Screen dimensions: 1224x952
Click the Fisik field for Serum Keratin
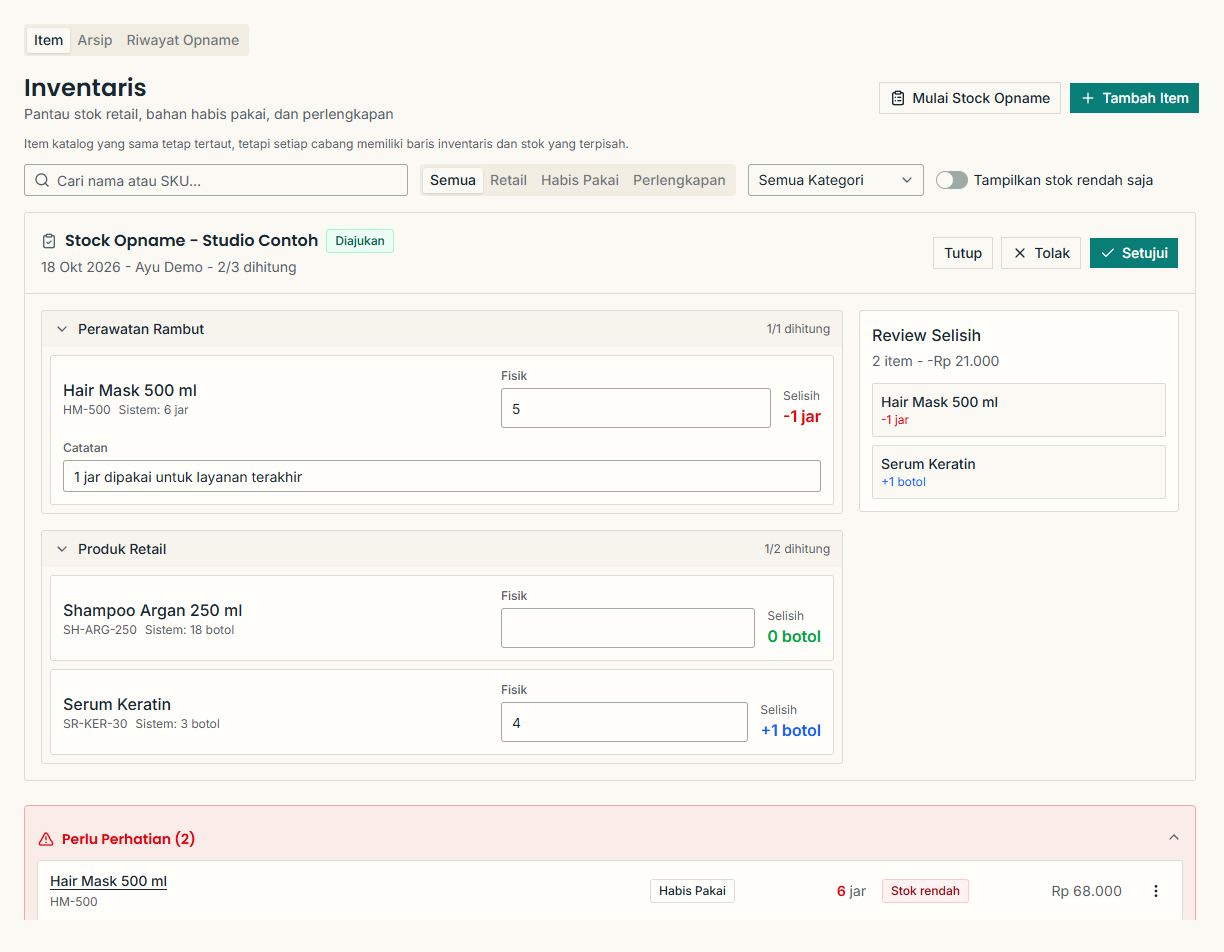click(x=624, y=722)
